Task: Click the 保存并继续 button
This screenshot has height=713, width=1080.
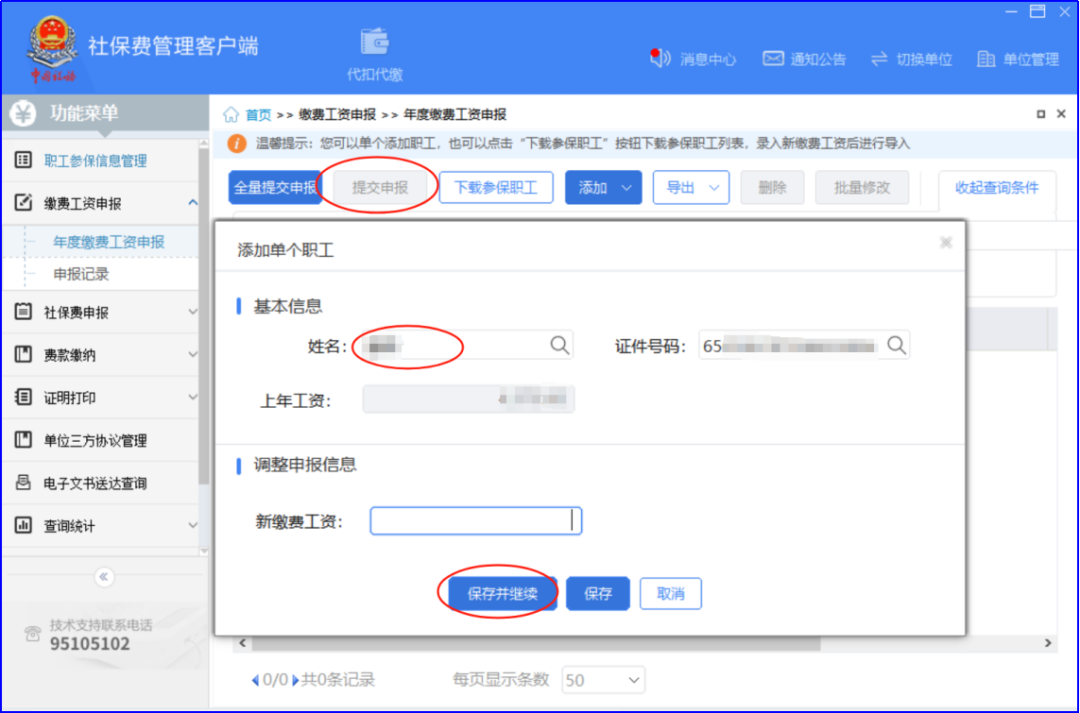Action: pos(502,594)
